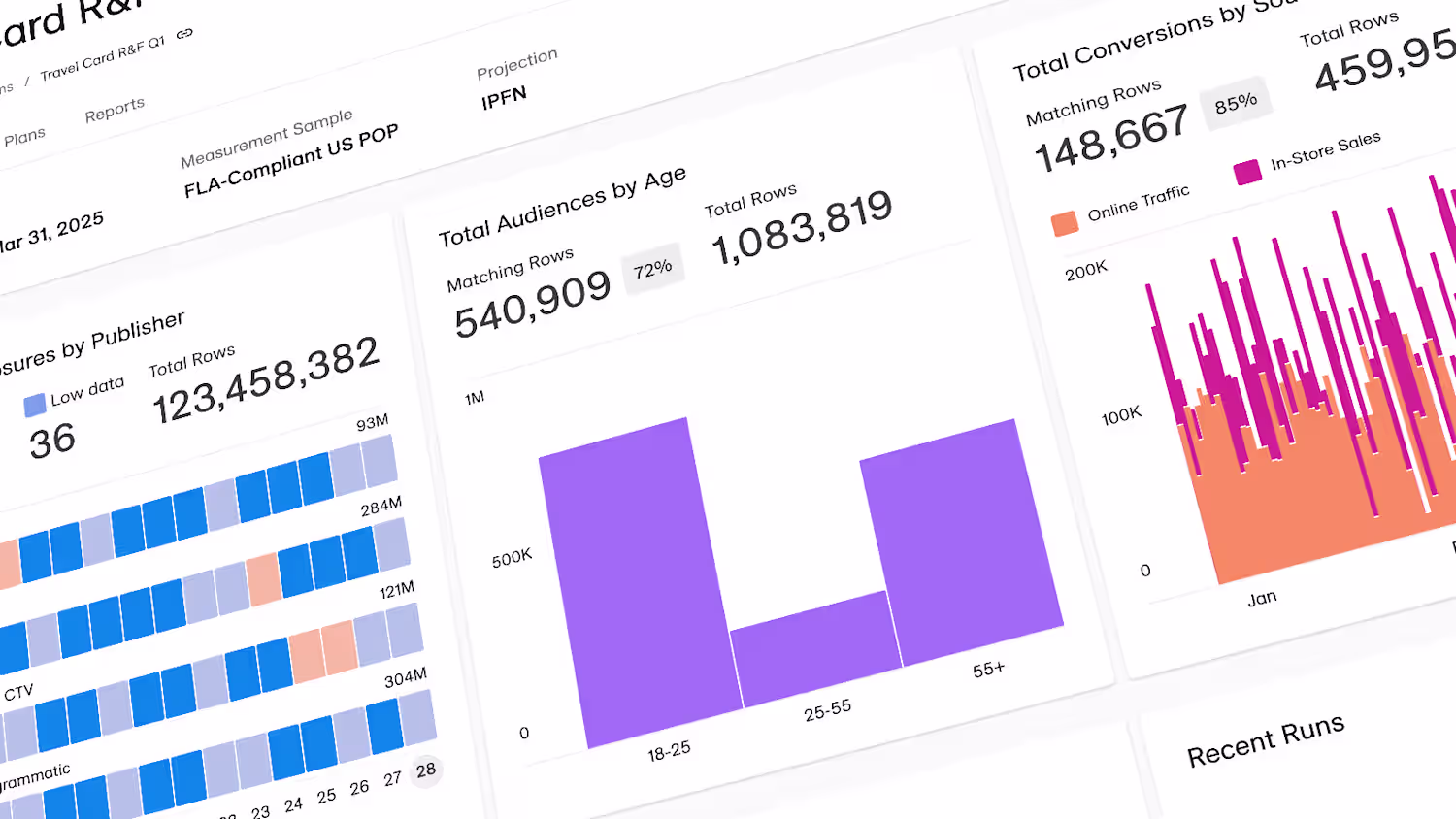Click the 72% match rate badge

point(653,269)
